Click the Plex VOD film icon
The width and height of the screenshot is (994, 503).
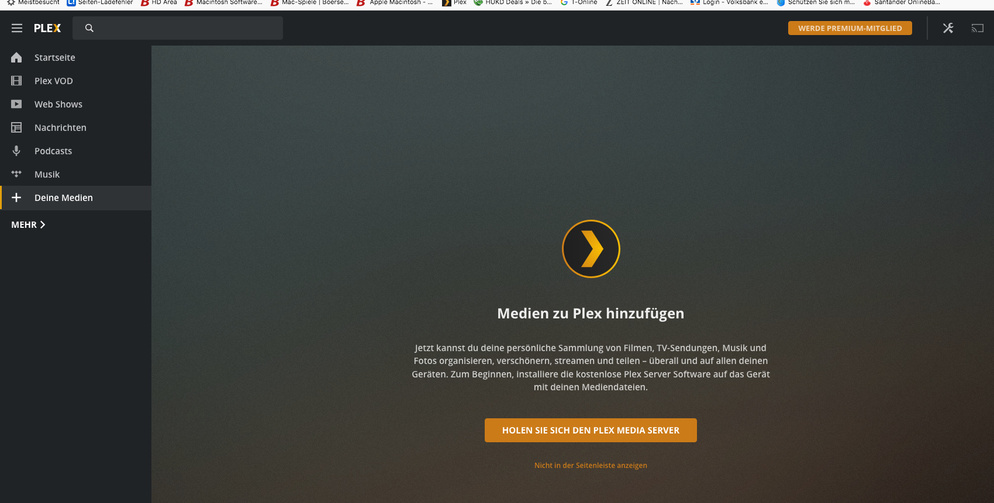pyautogui.click(x=16, y=81)
